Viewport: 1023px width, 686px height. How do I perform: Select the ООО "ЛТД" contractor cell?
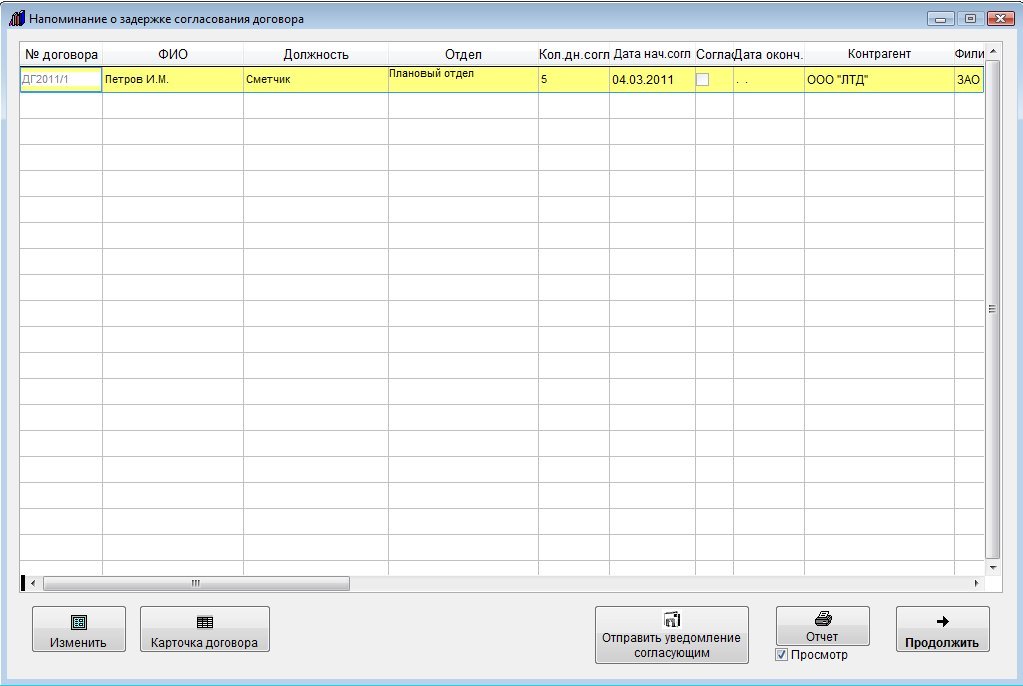click(x=879, y=80)
